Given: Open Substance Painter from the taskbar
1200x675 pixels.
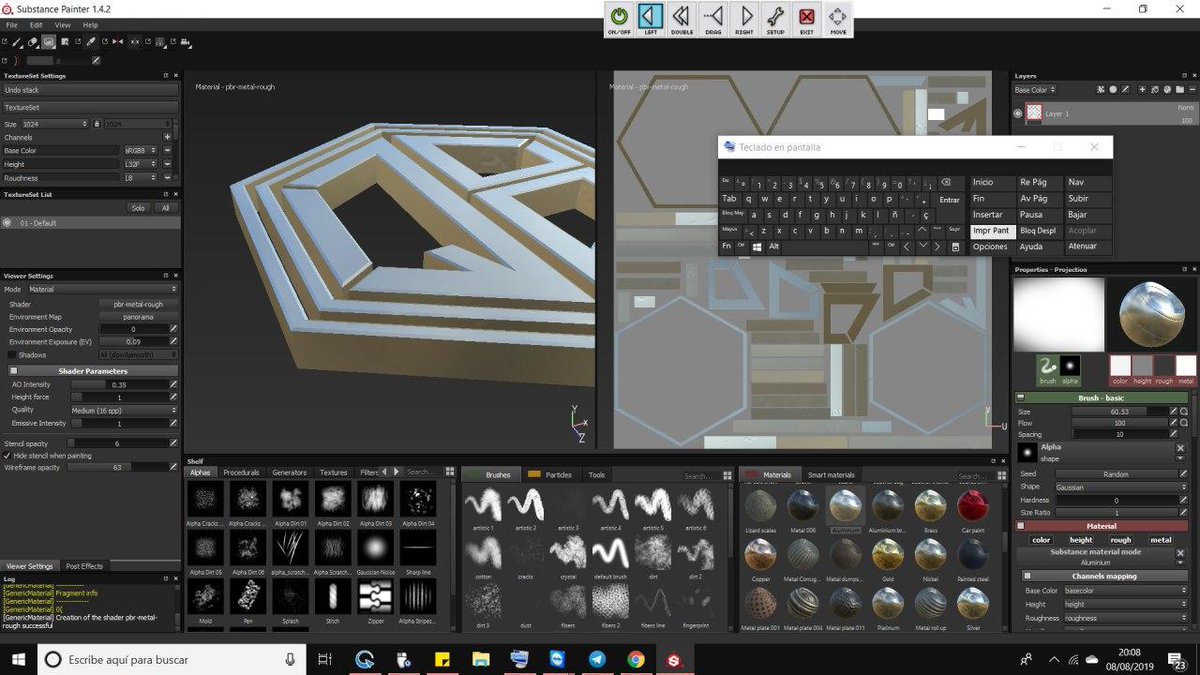Looking at the screenshot, I should pyautogui.click(x=675, y=660).
